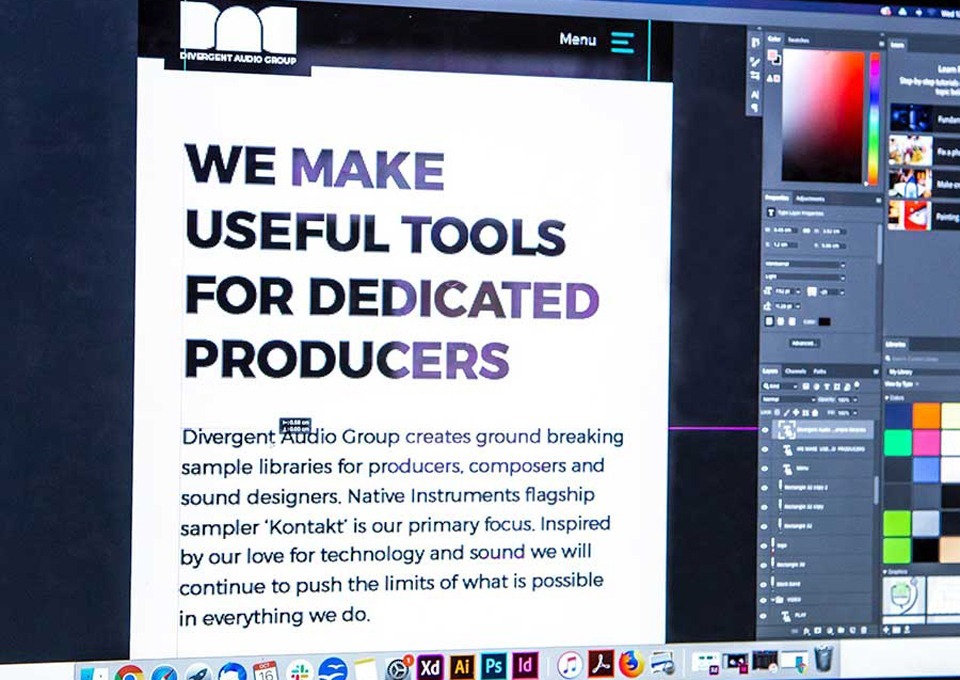Open Adobe Acrobat from the dock

601,664
